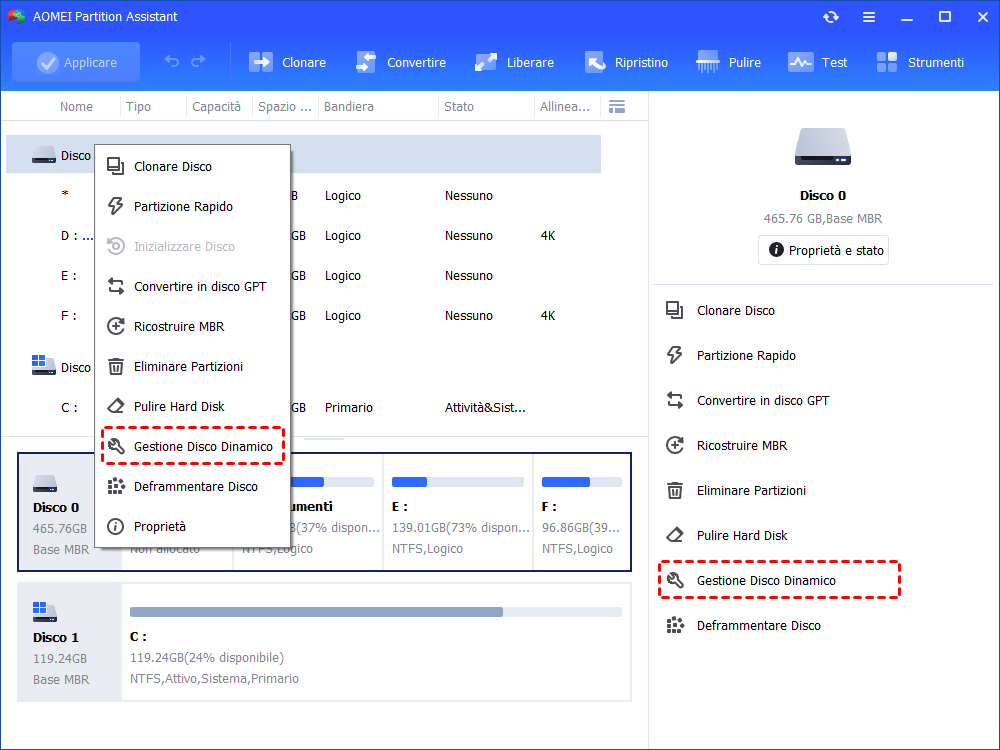Screen dimensions: 1000x750
Task: Click Clonare Disco in right panel
Action: (735, 311)
